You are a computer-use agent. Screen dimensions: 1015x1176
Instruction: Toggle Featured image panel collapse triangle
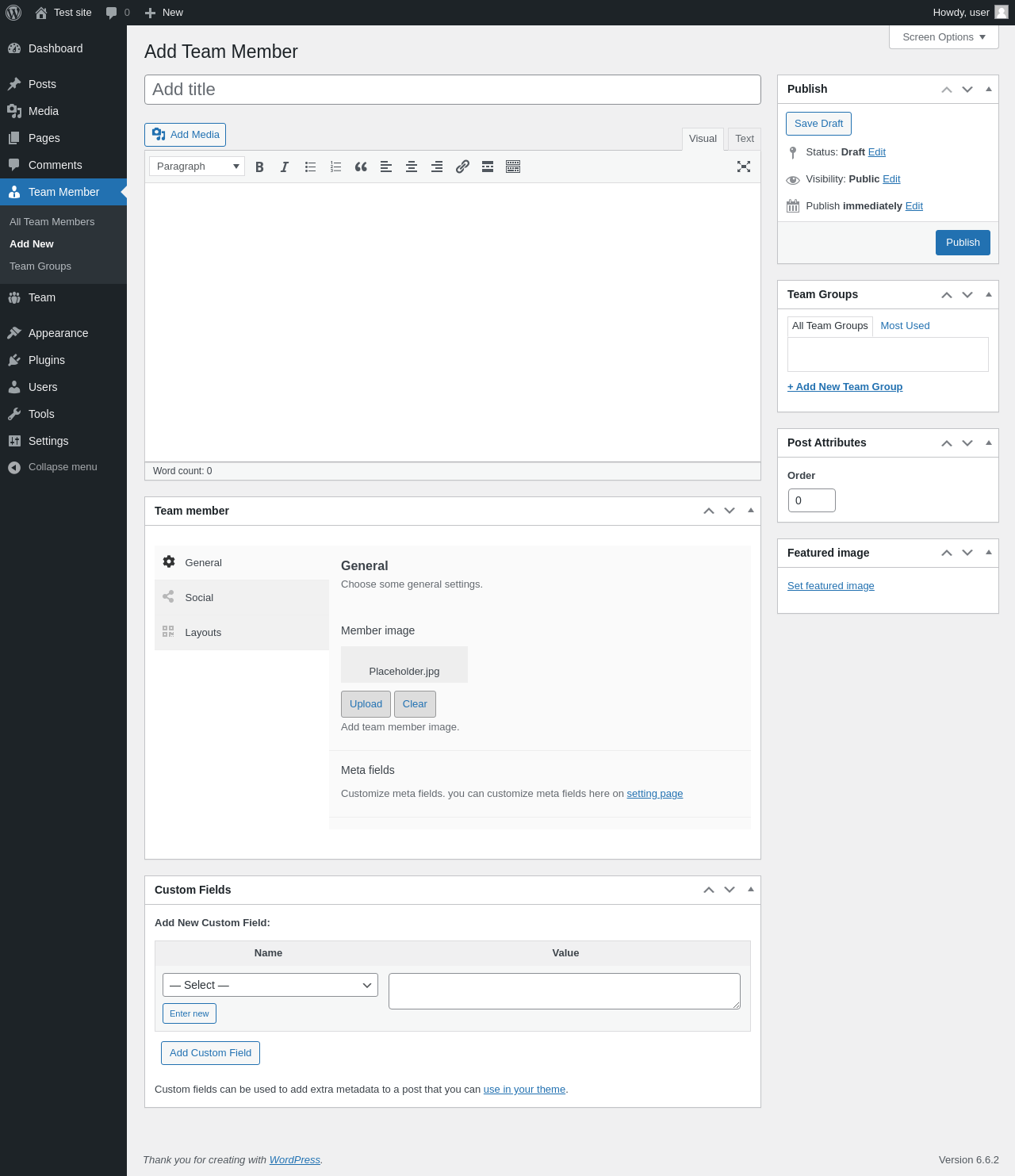[x=989, y=553]
